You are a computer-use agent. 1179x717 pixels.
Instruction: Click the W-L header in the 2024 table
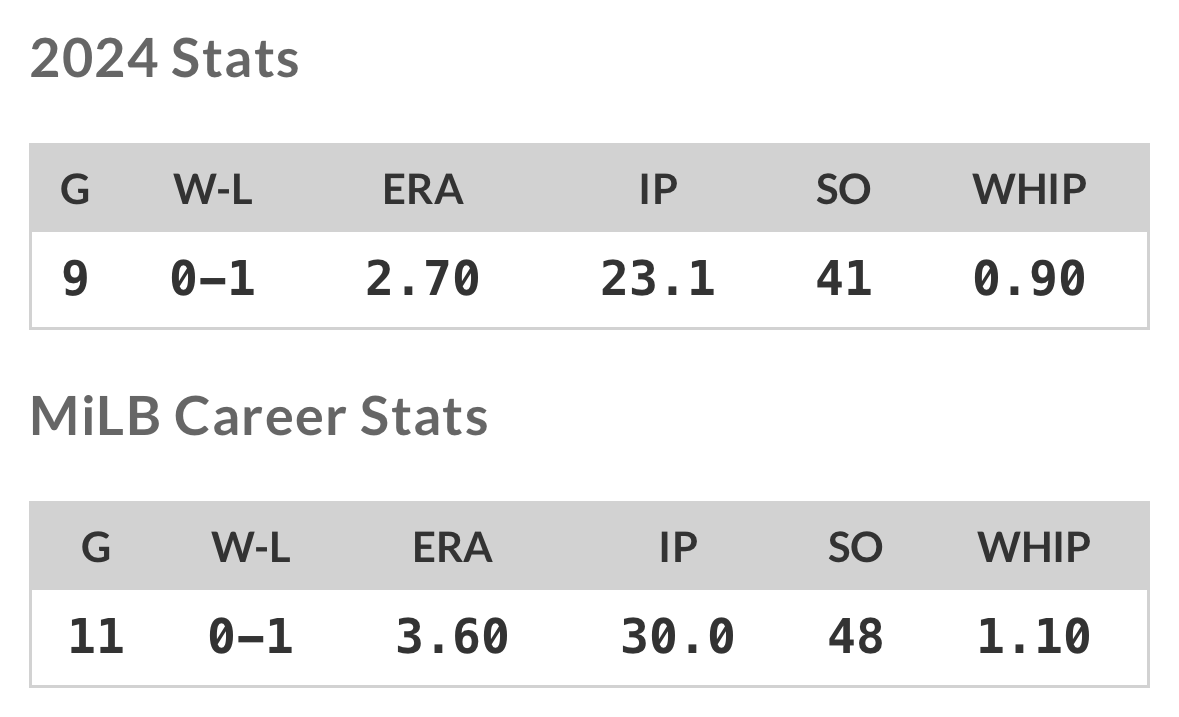[213, 189]
